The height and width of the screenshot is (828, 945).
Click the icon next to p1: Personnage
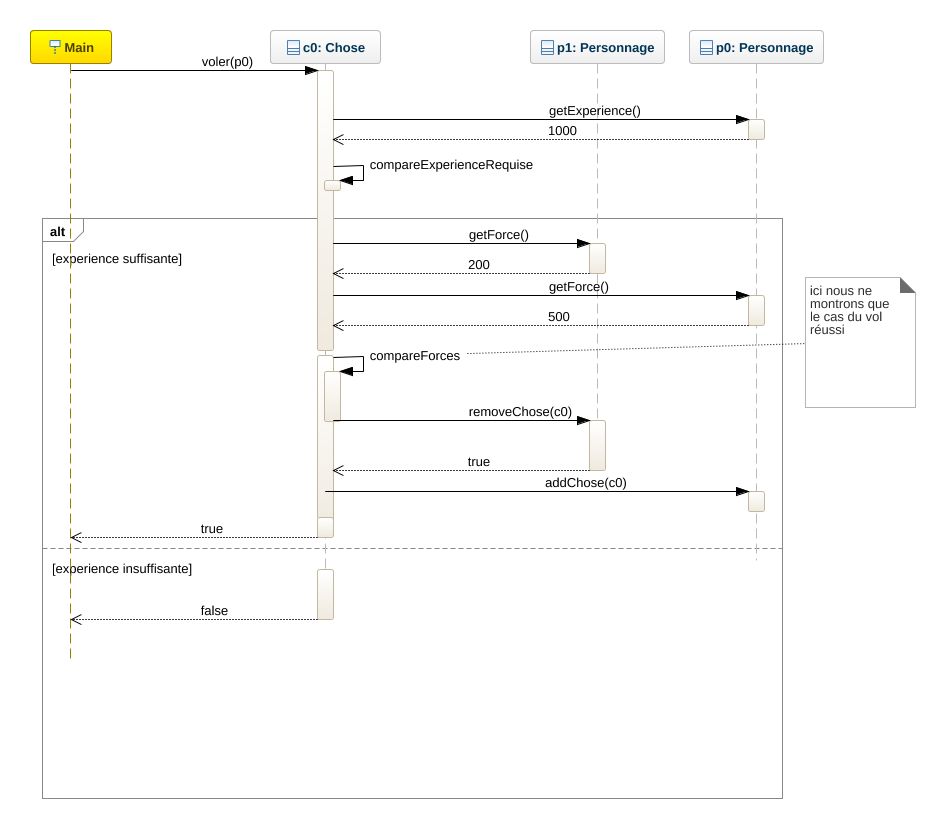[x=547, y=47]
